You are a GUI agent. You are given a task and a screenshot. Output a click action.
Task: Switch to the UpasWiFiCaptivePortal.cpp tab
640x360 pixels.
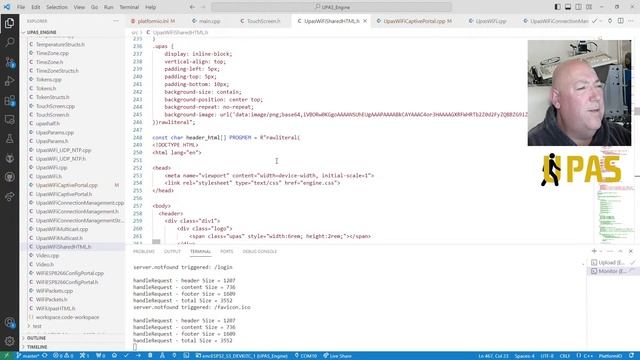(414, 21)
